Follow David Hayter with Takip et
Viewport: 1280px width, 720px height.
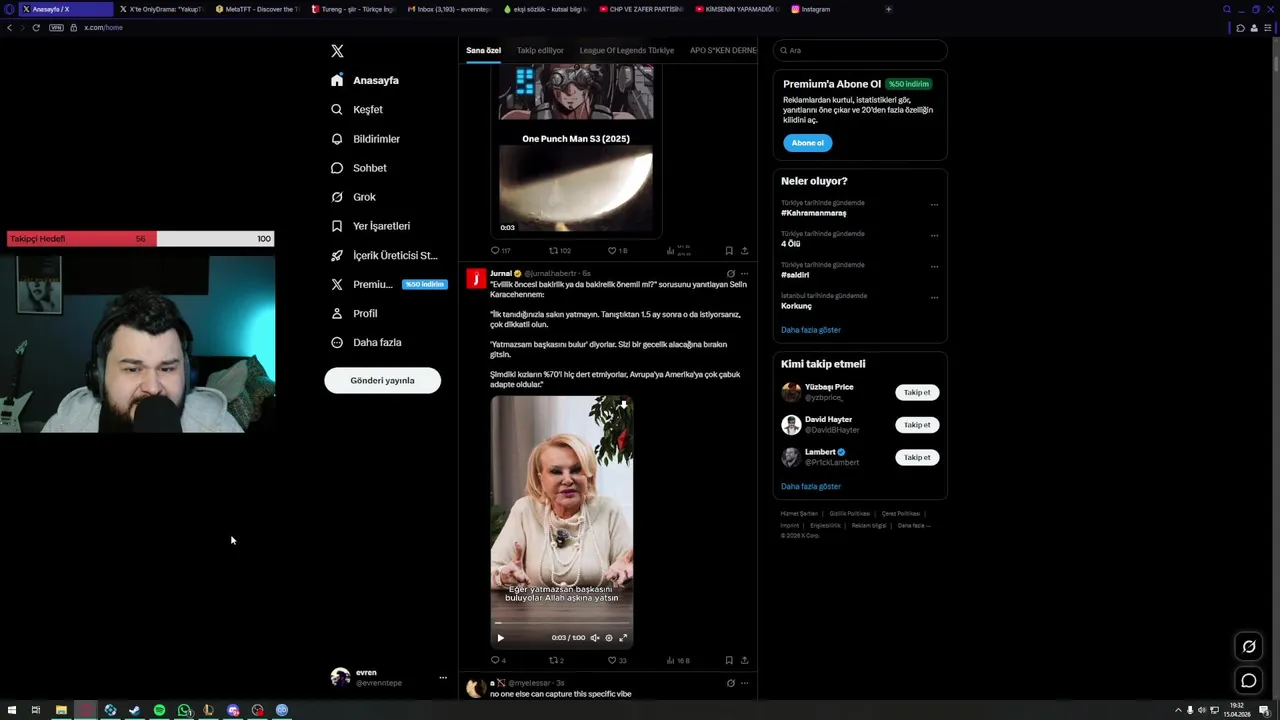917,425
